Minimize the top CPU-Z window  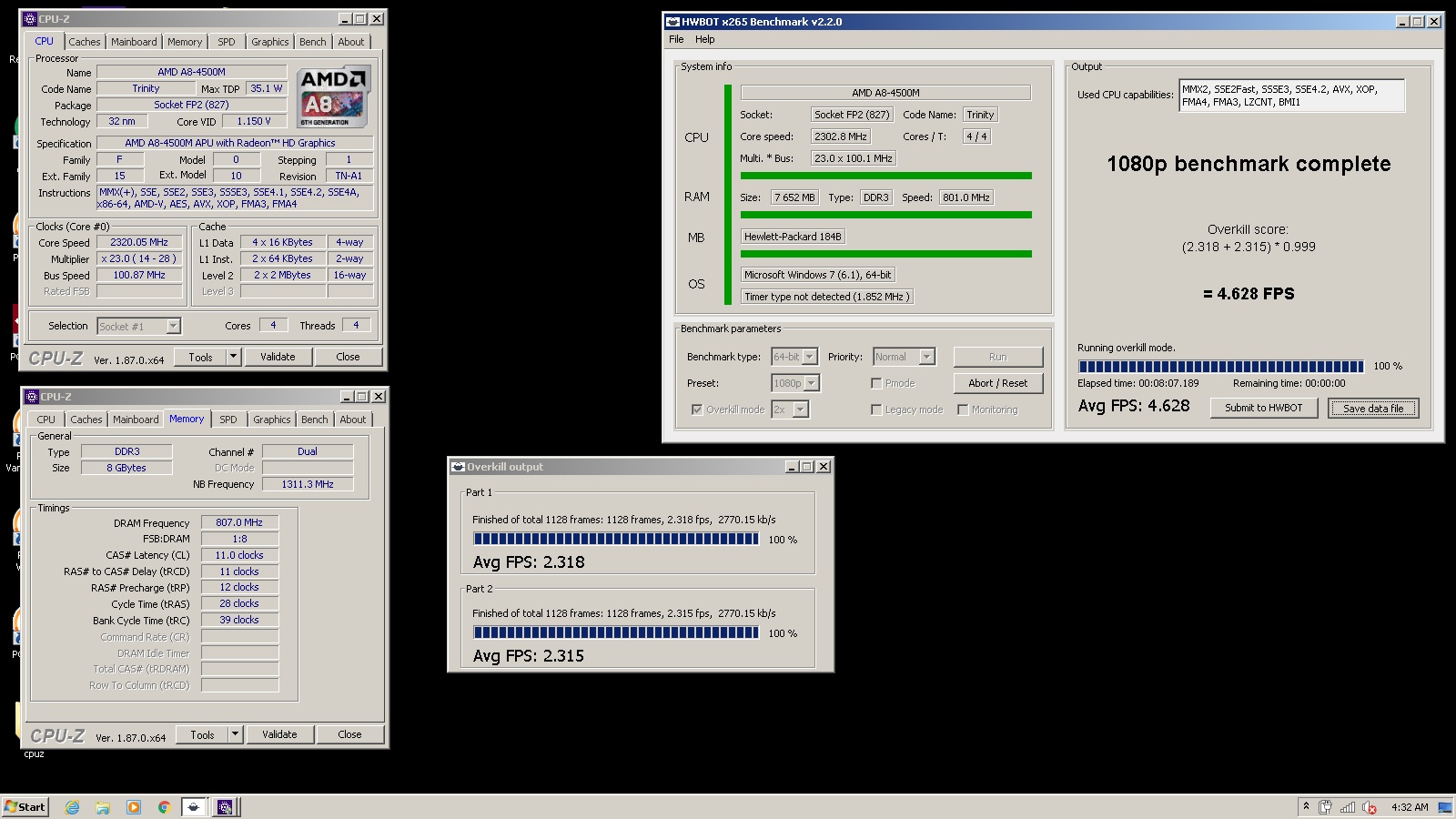[x=345, y=19]
